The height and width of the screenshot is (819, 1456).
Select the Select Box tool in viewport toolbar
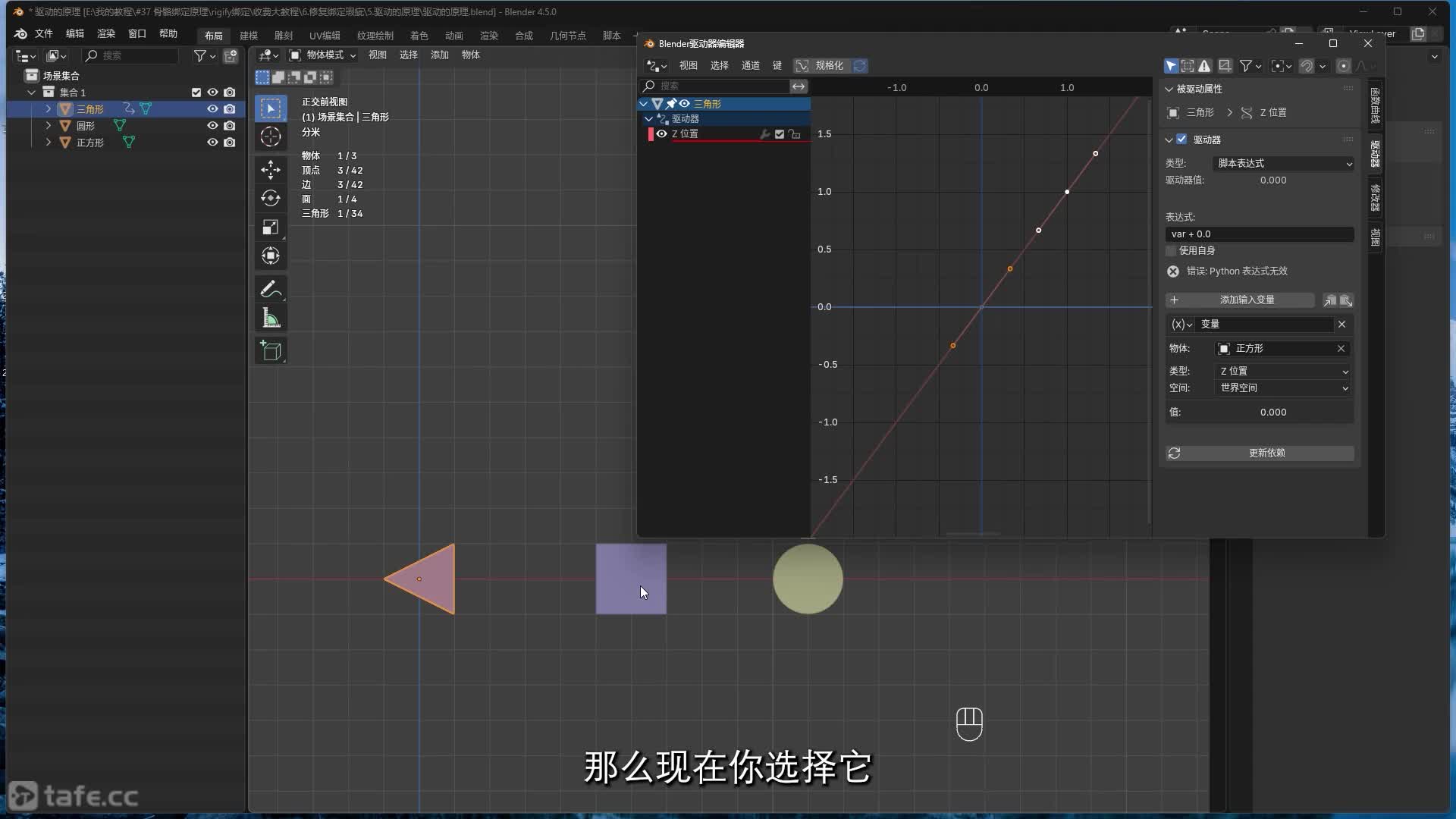point(271,108)
